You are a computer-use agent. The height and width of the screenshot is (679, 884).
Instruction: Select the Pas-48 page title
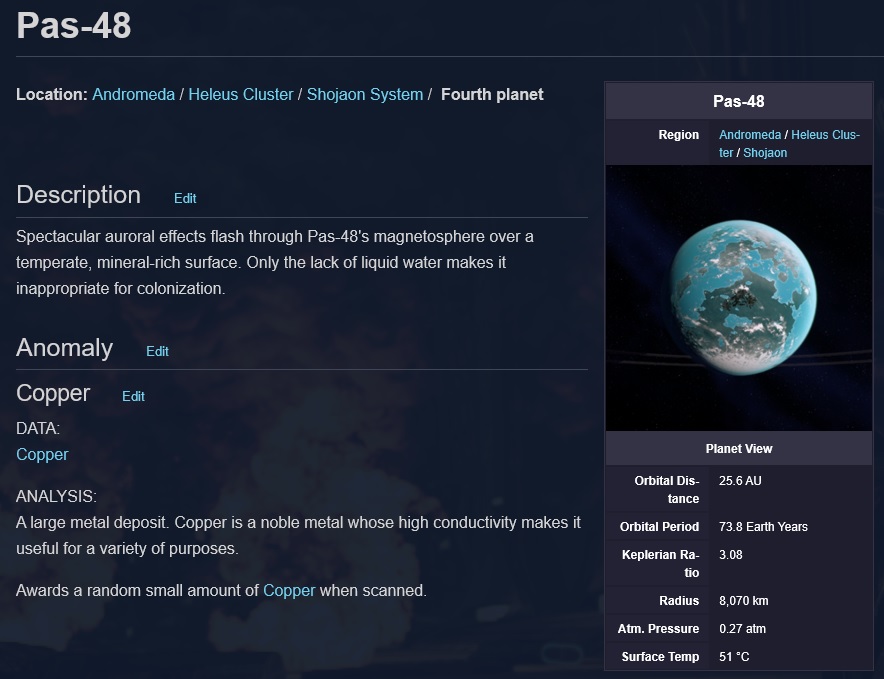tap(74, 25)
